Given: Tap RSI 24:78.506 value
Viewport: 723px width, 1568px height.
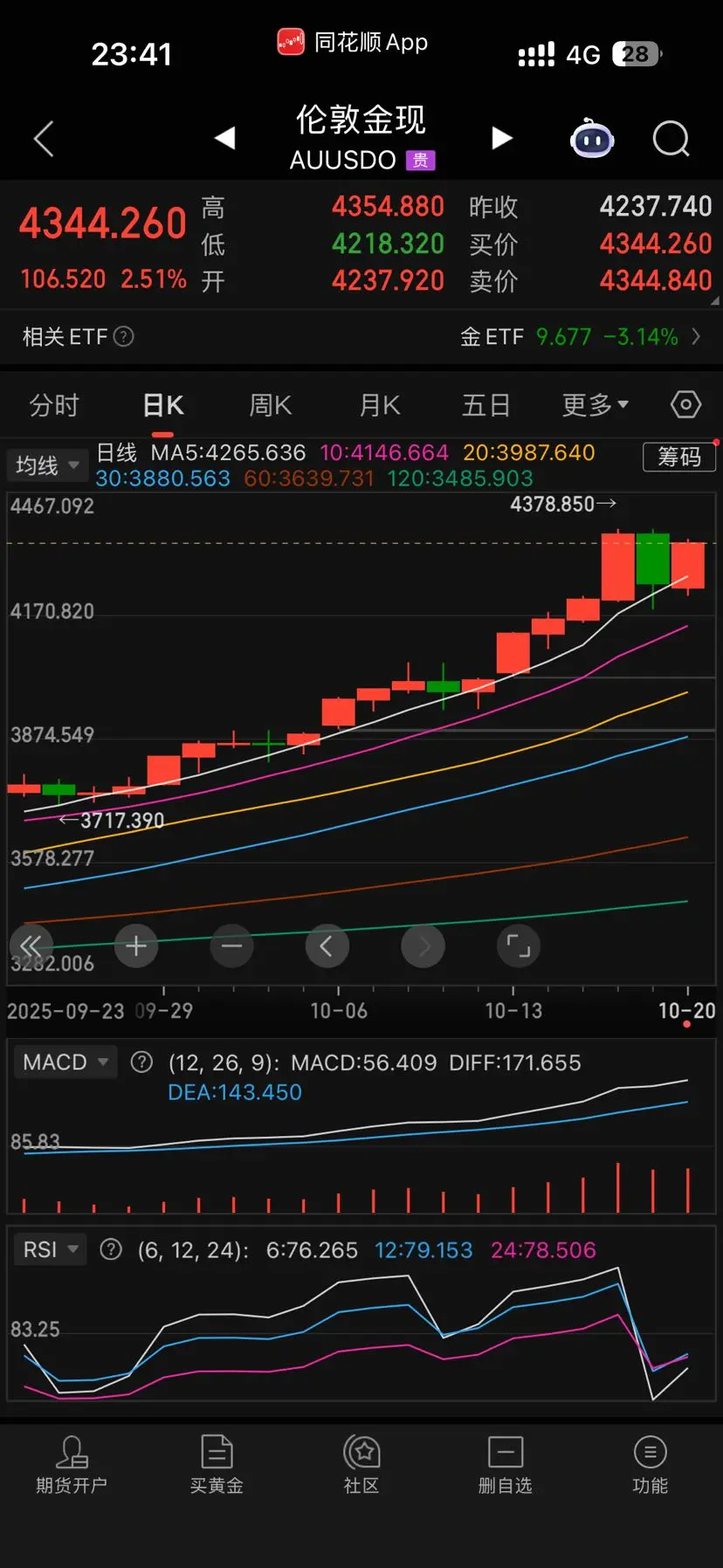Looking at the screenshot, I should [x=543, y=1250].
